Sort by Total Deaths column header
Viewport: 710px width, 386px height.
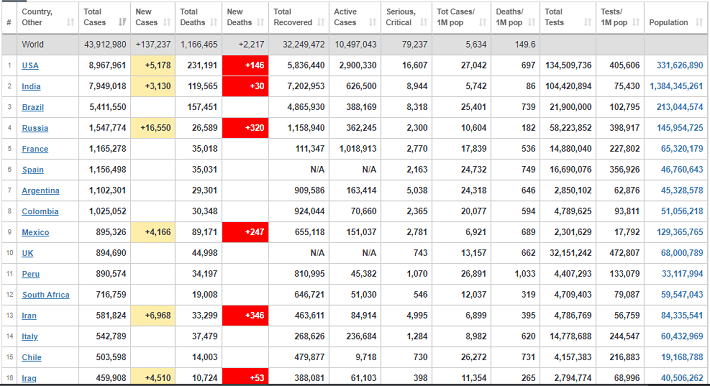click(199, 17)
